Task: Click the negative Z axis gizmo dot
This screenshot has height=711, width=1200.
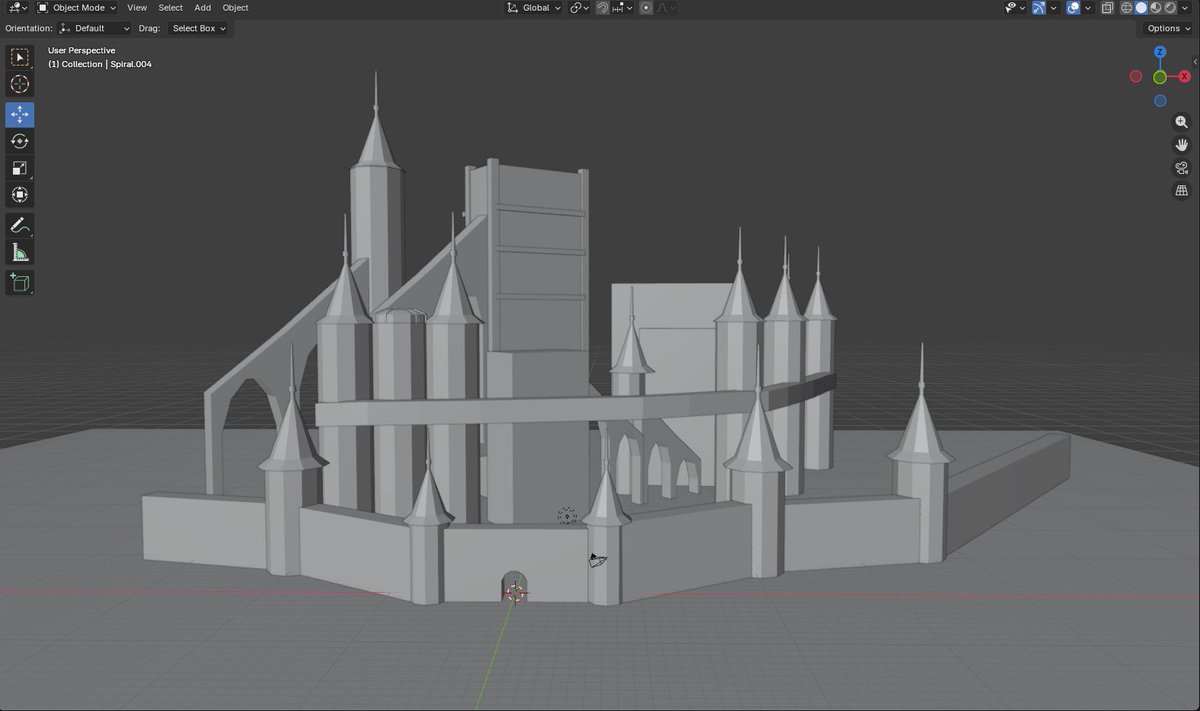Action: (x=1160, y=101)
